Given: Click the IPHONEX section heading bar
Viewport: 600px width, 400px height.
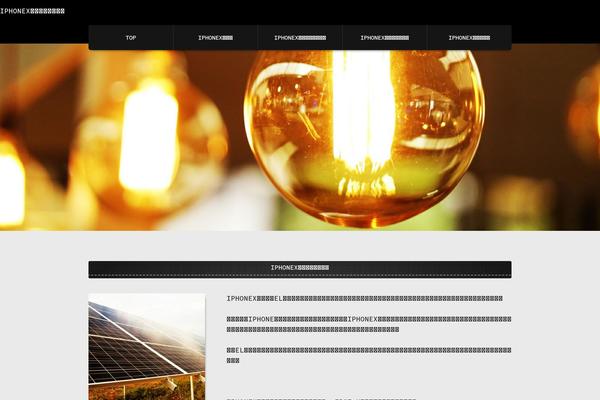Looking at the screenshot, I should (300, 269).
